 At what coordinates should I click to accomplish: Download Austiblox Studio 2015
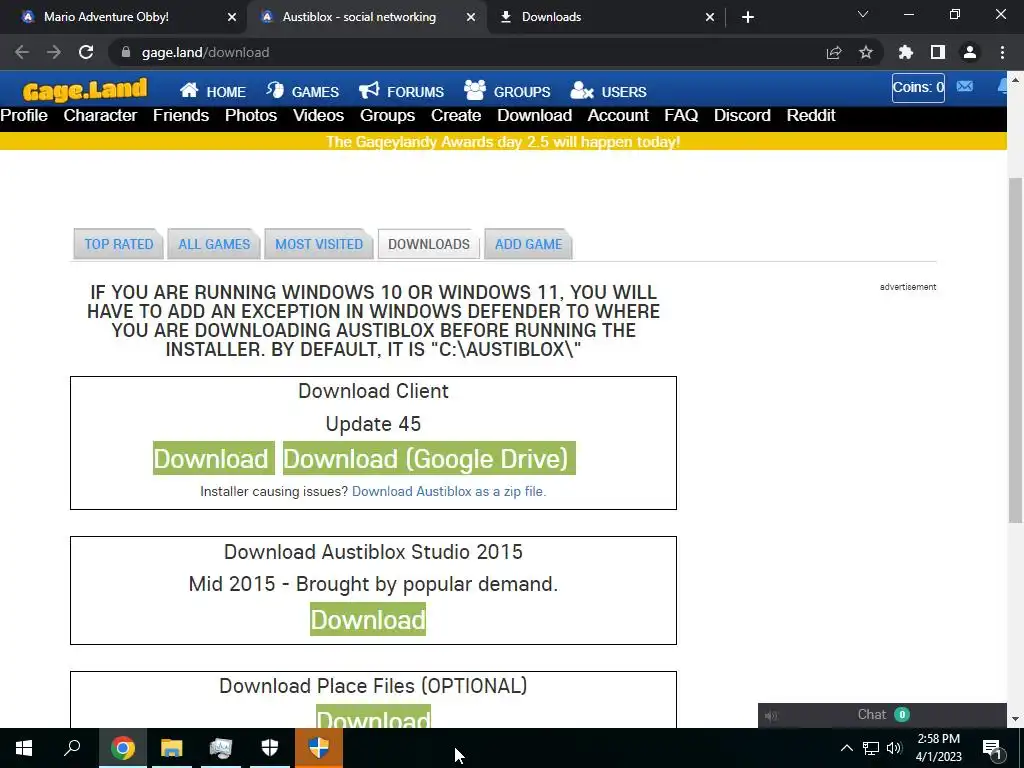tap(368, 619)
